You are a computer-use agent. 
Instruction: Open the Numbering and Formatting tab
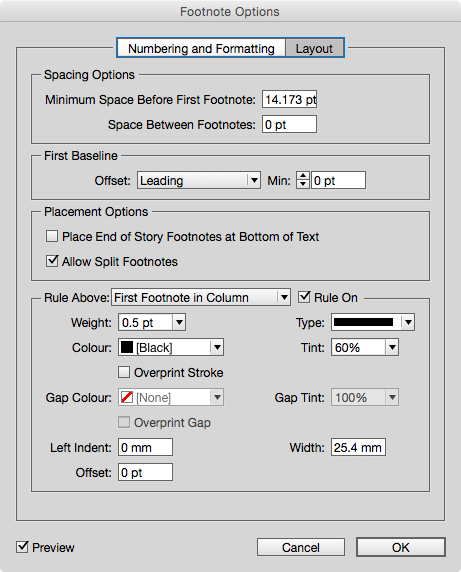(201, 48)
